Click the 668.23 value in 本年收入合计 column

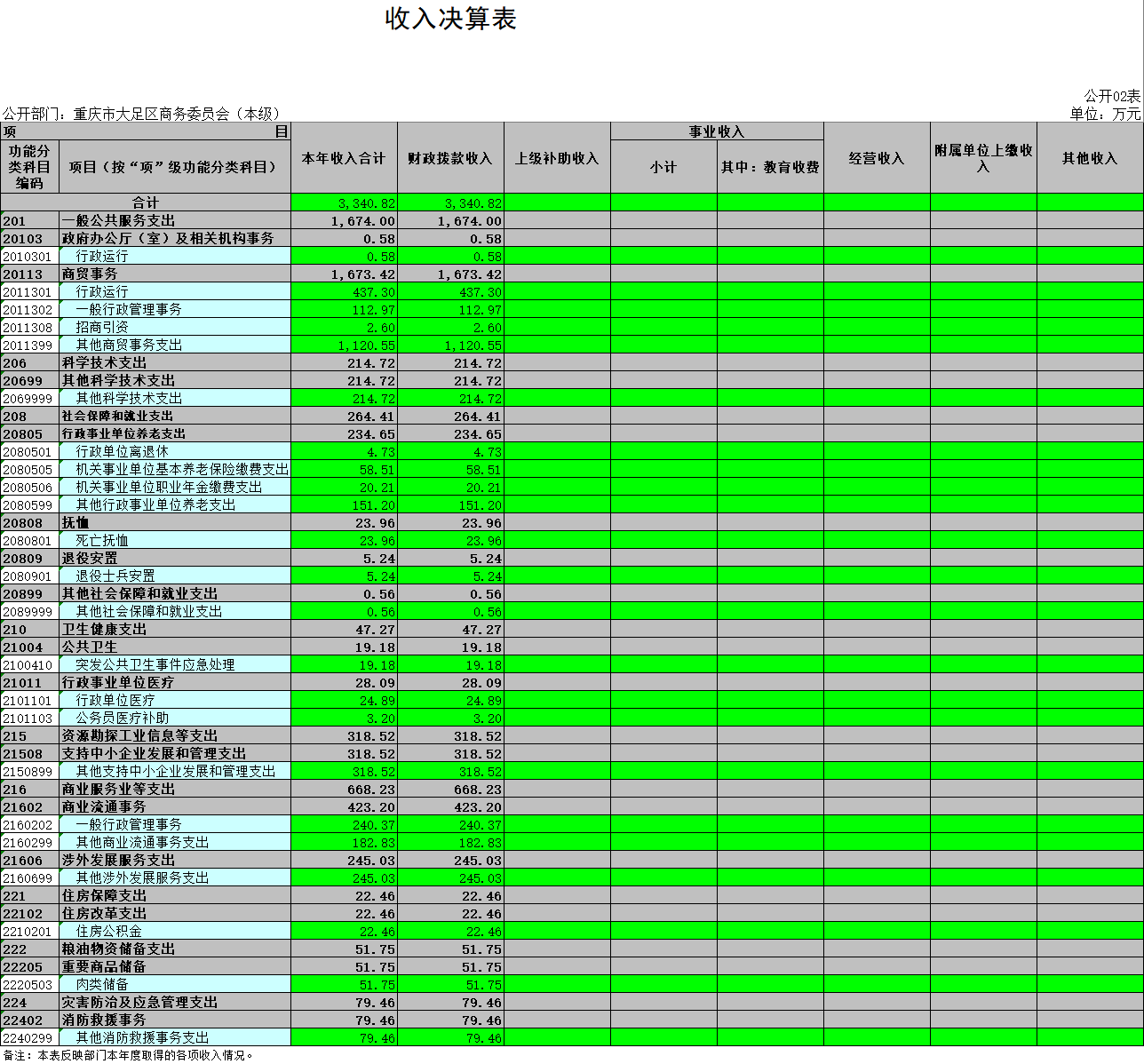click(x=344, y=789)
